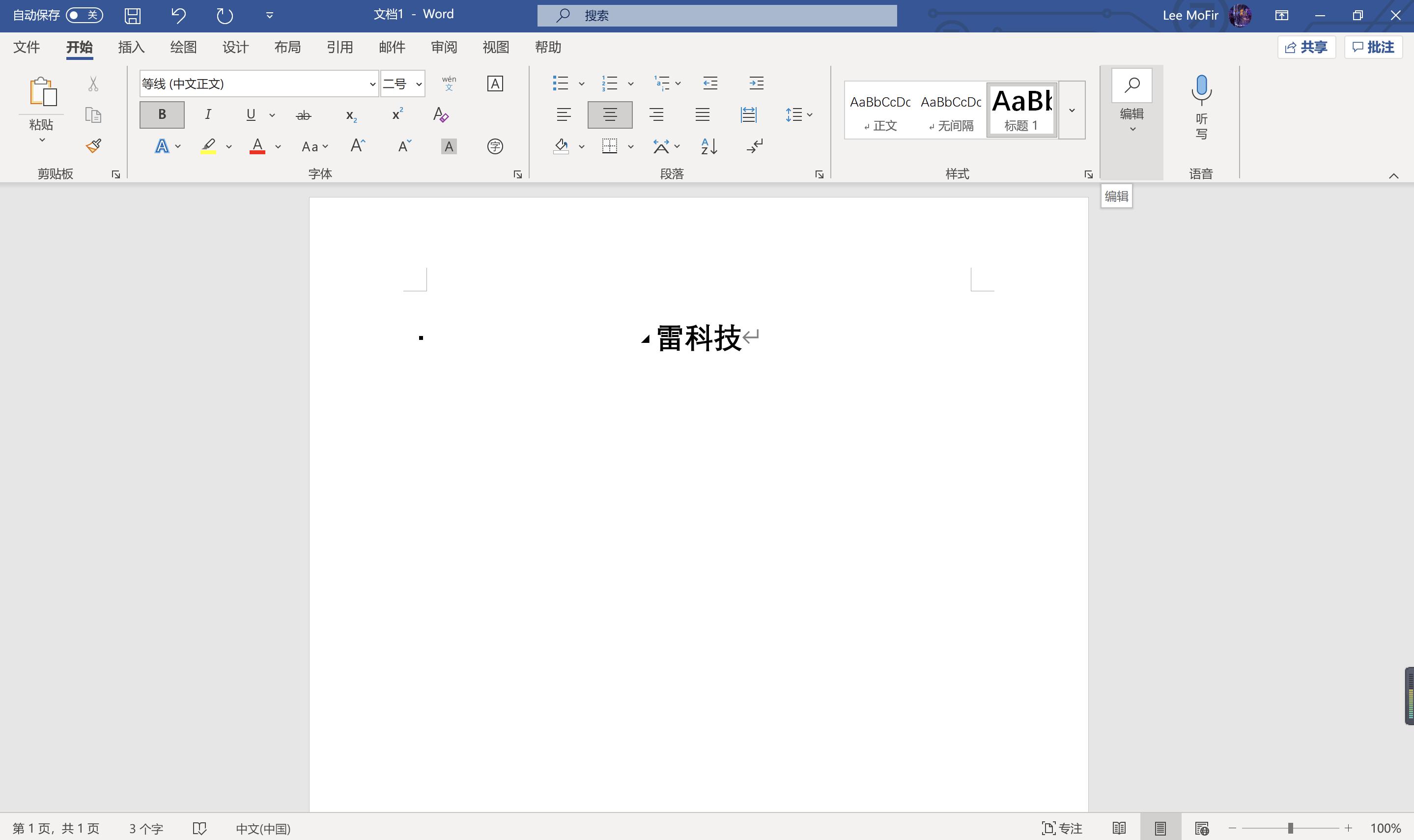The height and width of the screenshot is (840, 1414).
Task: Select the Format Painter brush
Action: pyautogui.click(x=93, y=146)
